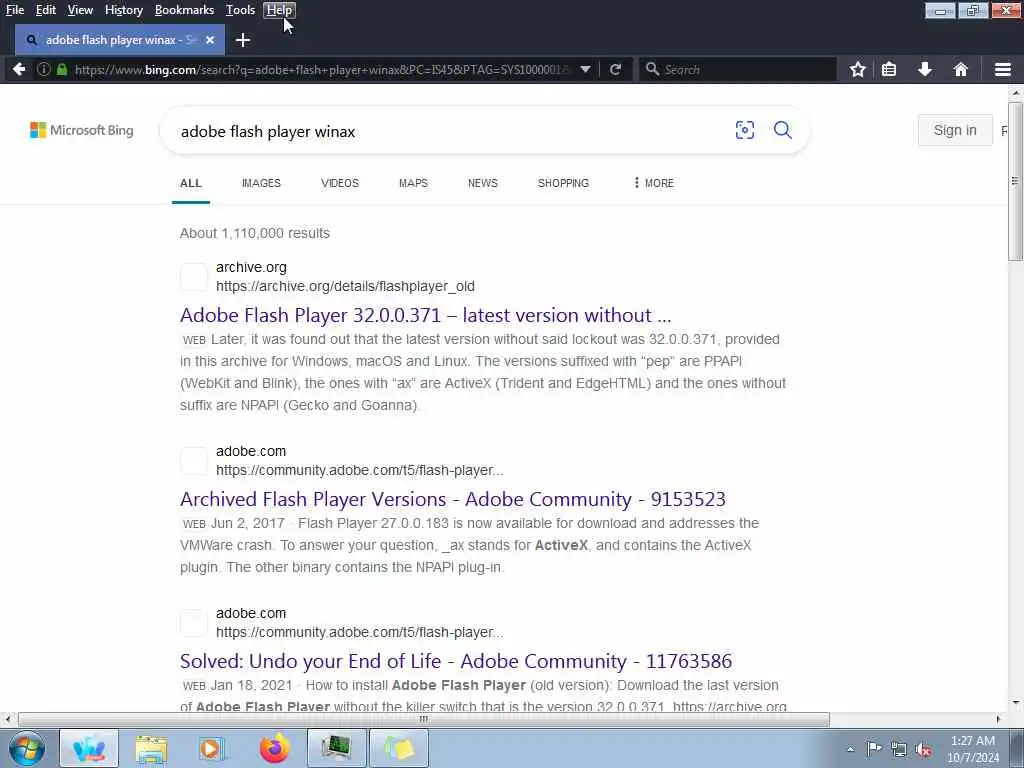1024x768 pixels.
Task: Click favicon of Archived Flash Player Versions result
Action: [x=194, y=461]
